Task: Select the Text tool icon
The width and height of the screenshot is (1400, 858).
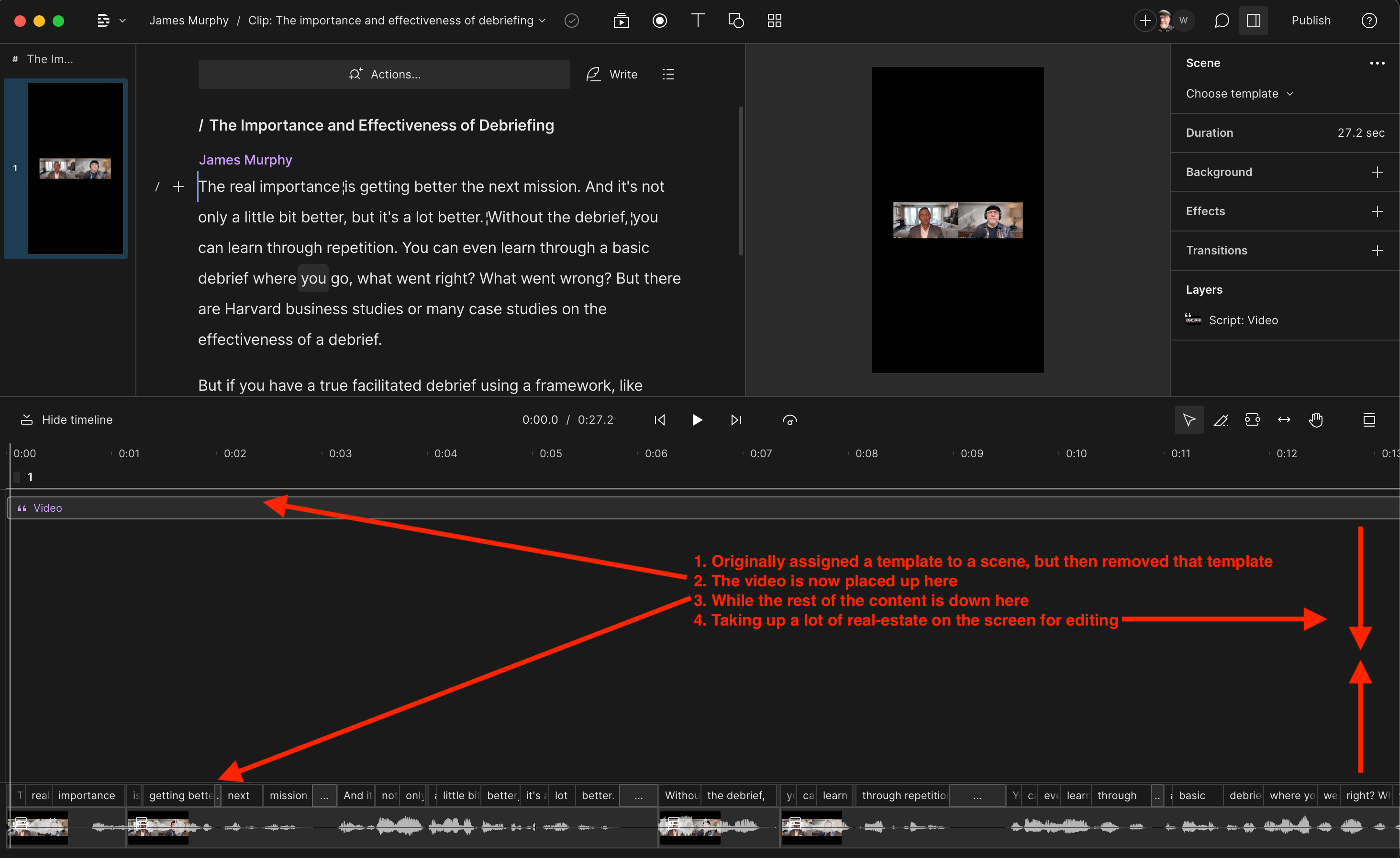Action: click(697, 21)
